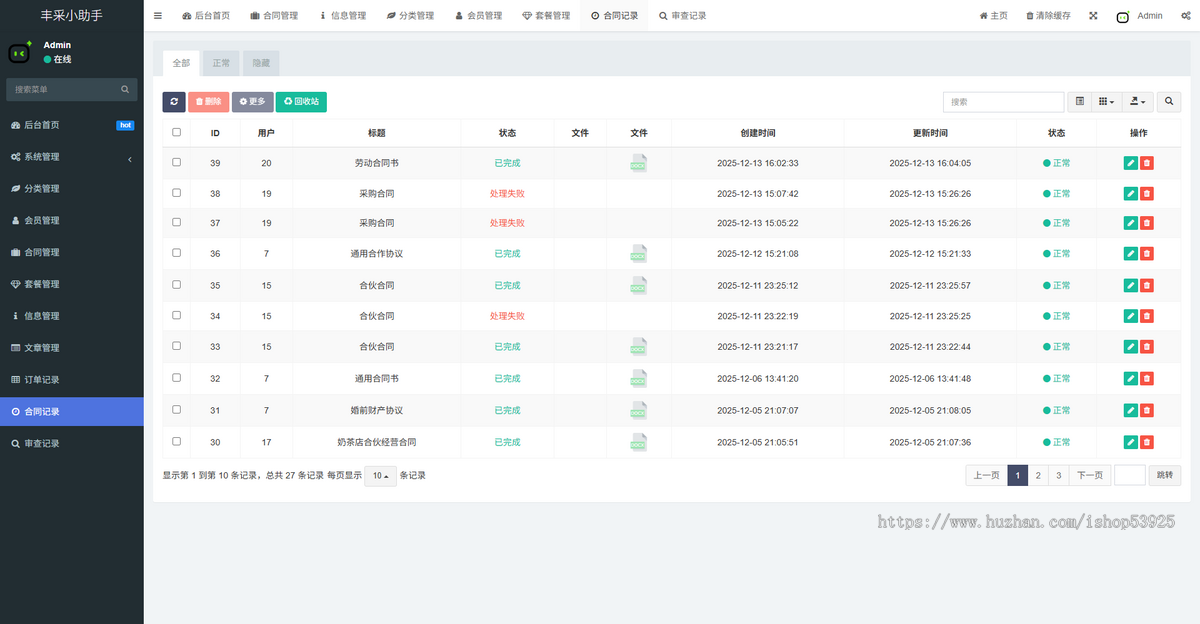Open the rows-per-page dropdown showing 10
1200x624 pixels.
coord(379,476)
